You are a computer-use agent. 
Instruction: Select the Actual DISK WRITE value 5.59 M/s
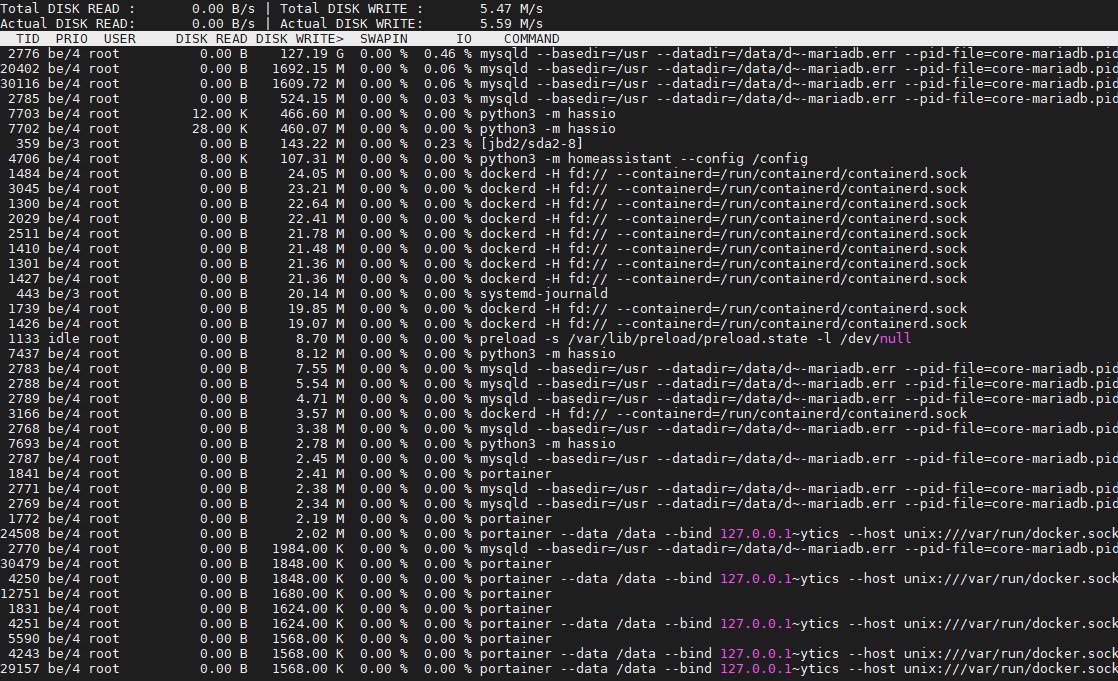coord(511,24)
